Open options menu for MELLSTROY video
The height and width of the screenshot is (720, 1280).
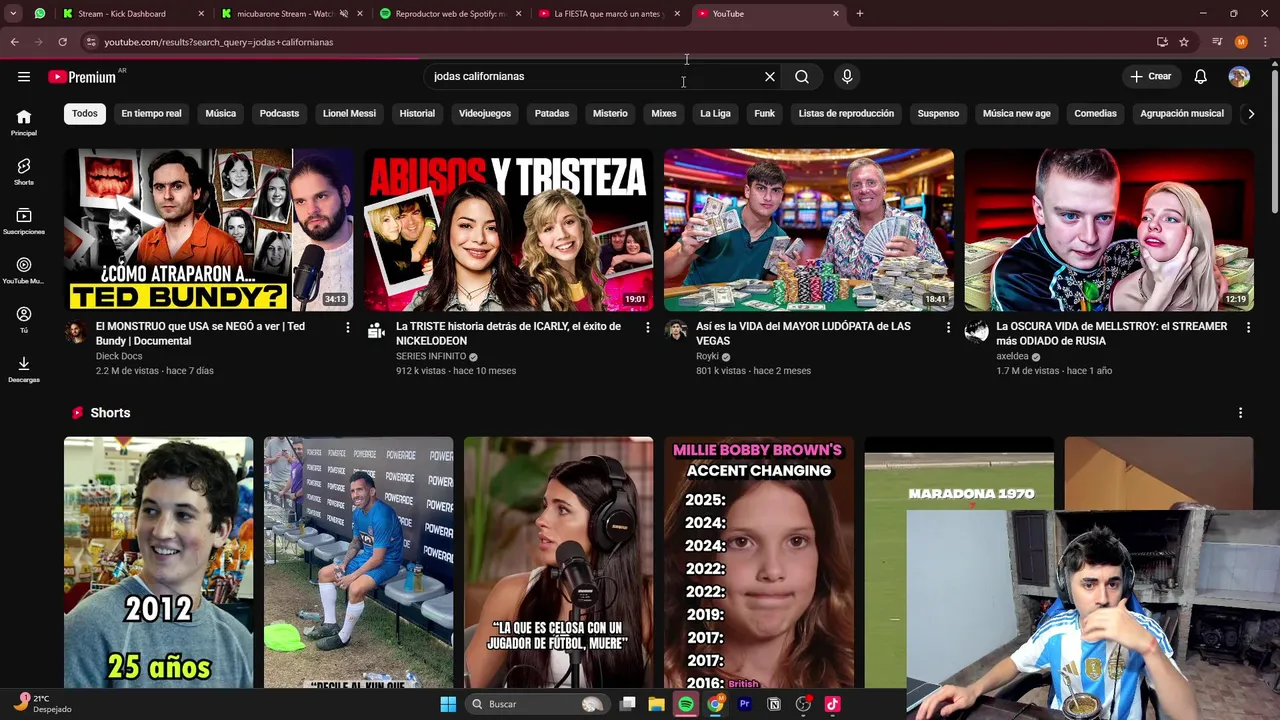1248,327
